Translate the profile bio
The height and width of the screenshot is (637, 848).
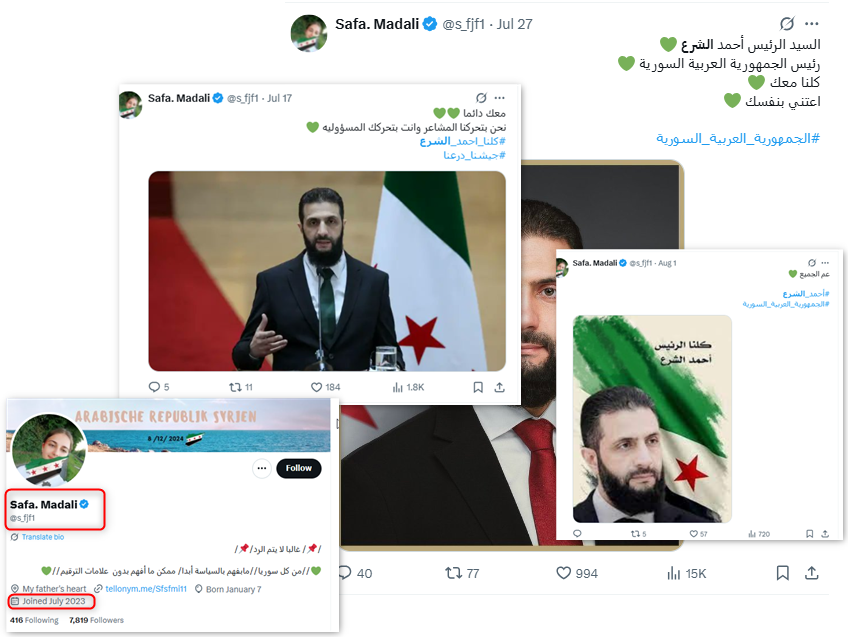click(x=43, y=537)
